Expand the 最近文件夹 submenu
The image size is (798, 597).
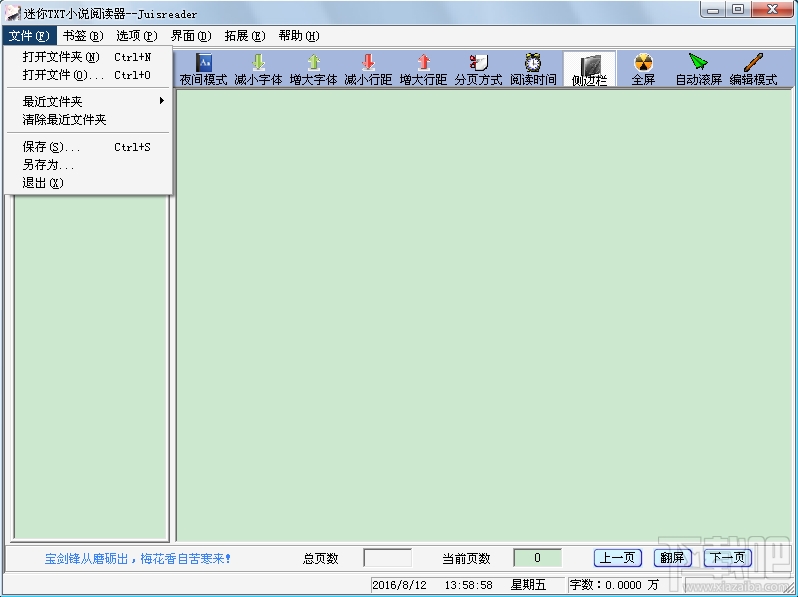[x=88, y=101]
